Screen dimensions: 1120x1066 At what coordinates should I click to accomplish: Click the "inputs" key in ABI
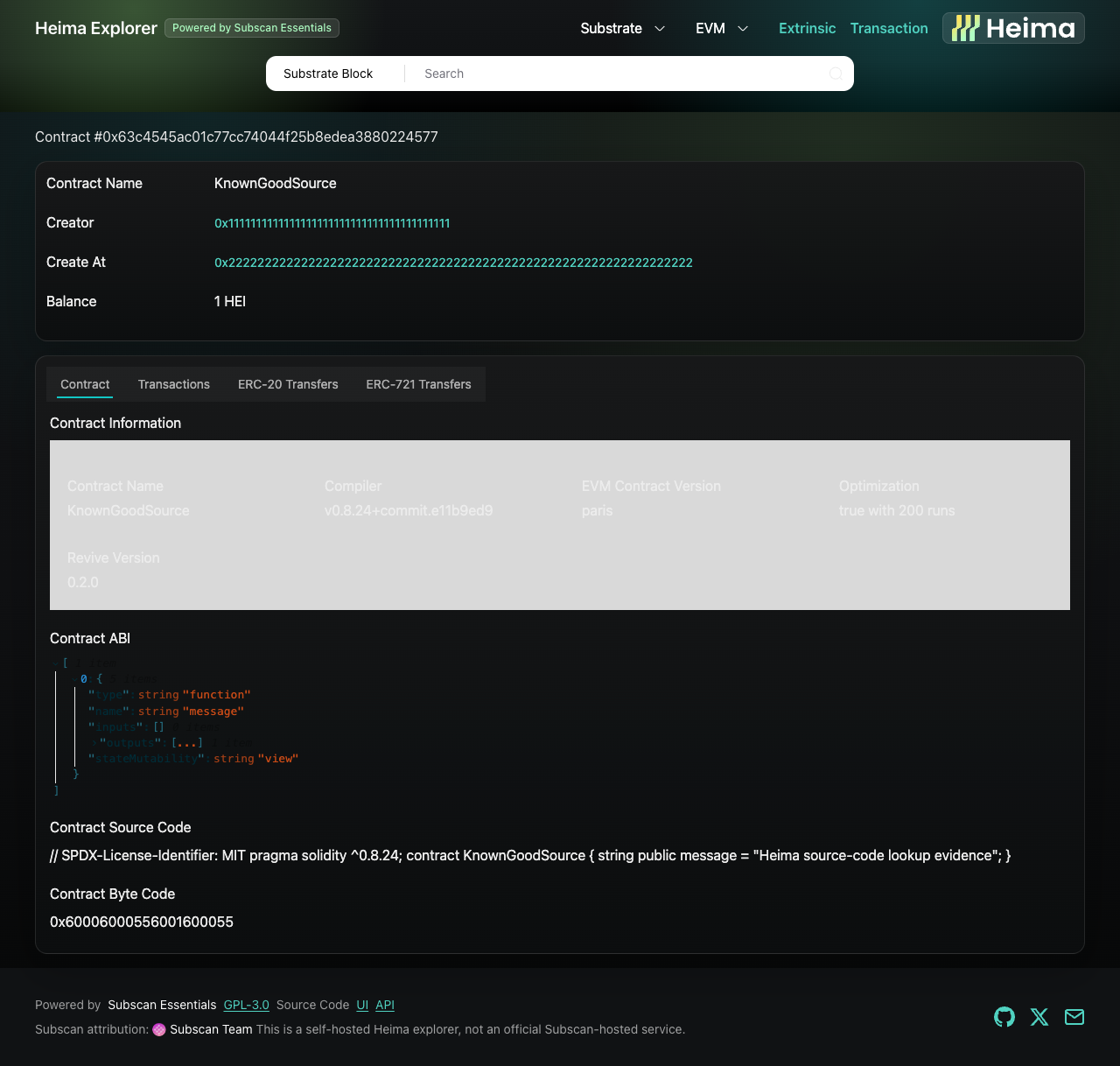(115, 726)
